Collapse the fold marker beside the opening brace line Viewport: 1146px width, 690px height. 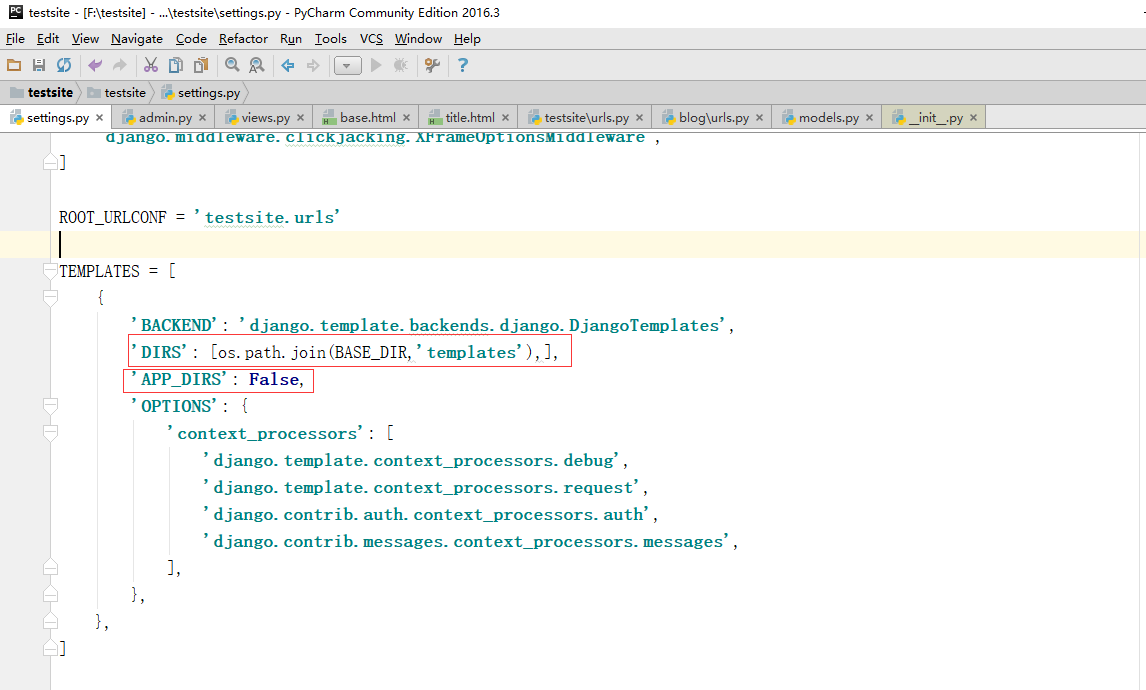50,297
